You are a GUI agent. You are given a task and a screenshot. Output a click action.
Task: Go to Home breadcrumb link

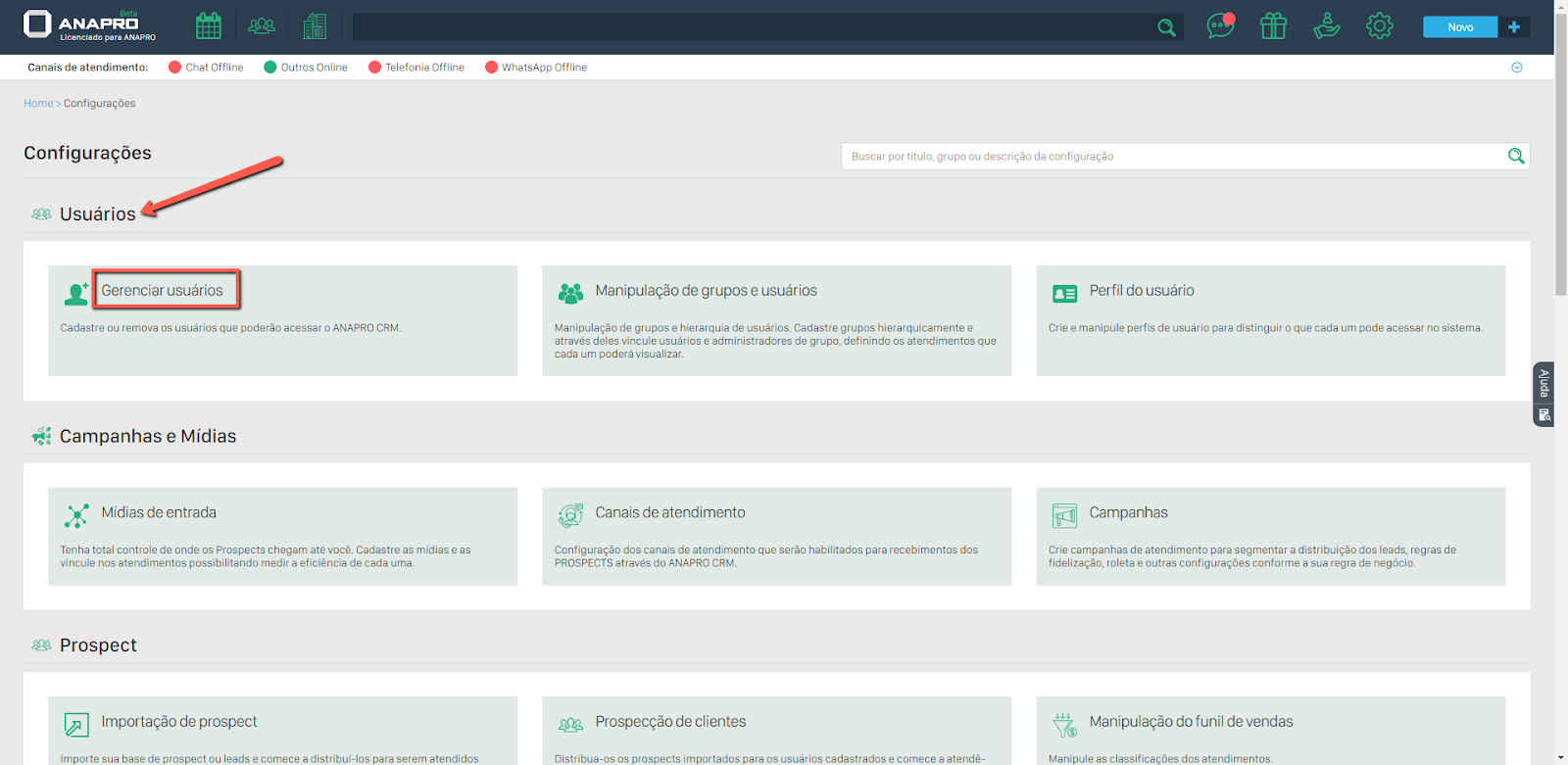click(38, 104)
